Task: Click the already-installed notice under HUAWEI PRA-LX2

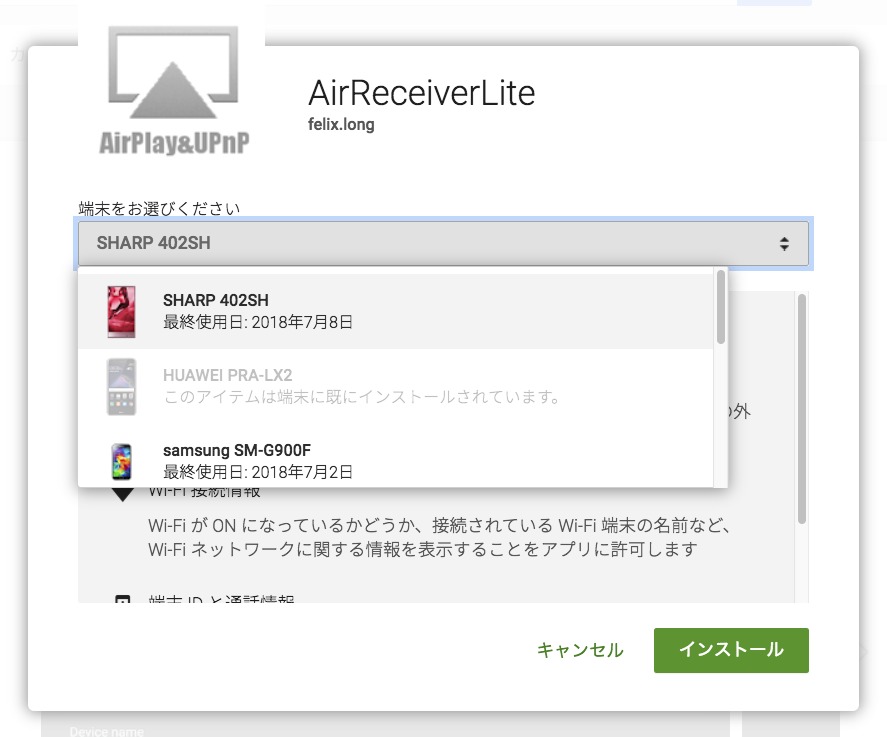Action: coord(361,397)
